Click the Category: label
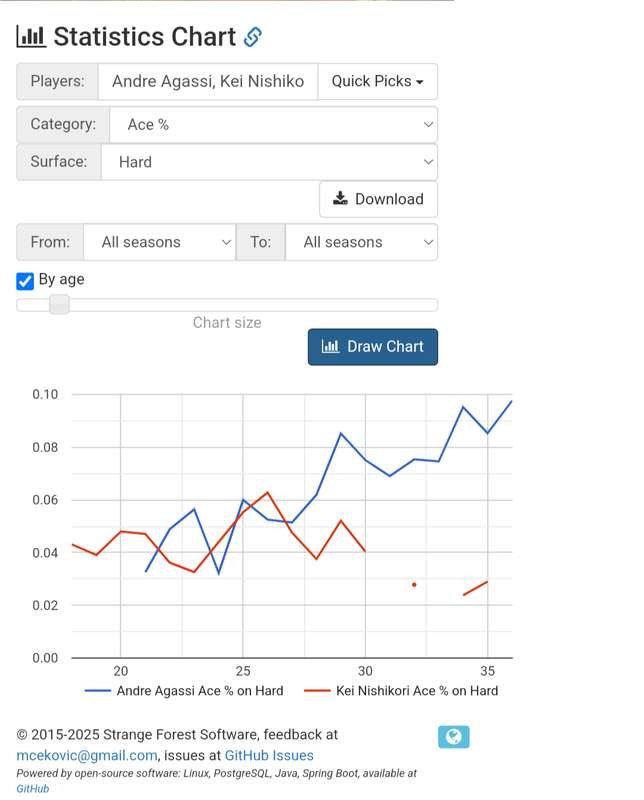This screenshot has height=800, width=644. tap(63, 124)
